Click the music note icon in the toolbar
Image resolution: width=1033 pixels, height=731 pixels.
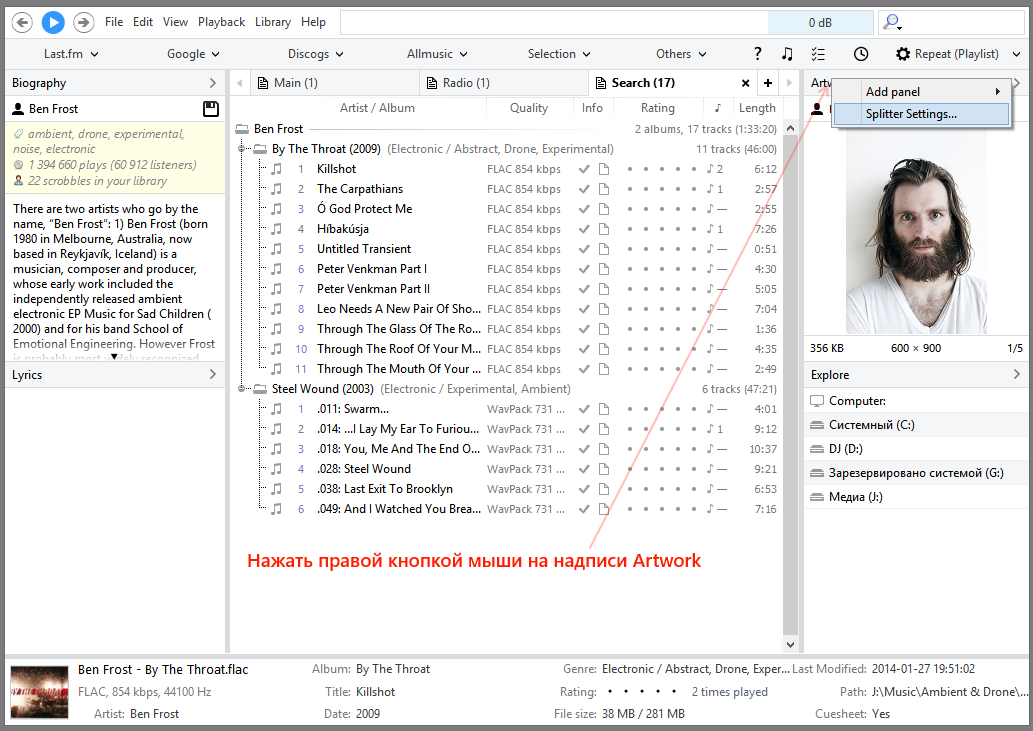[787, 54]
